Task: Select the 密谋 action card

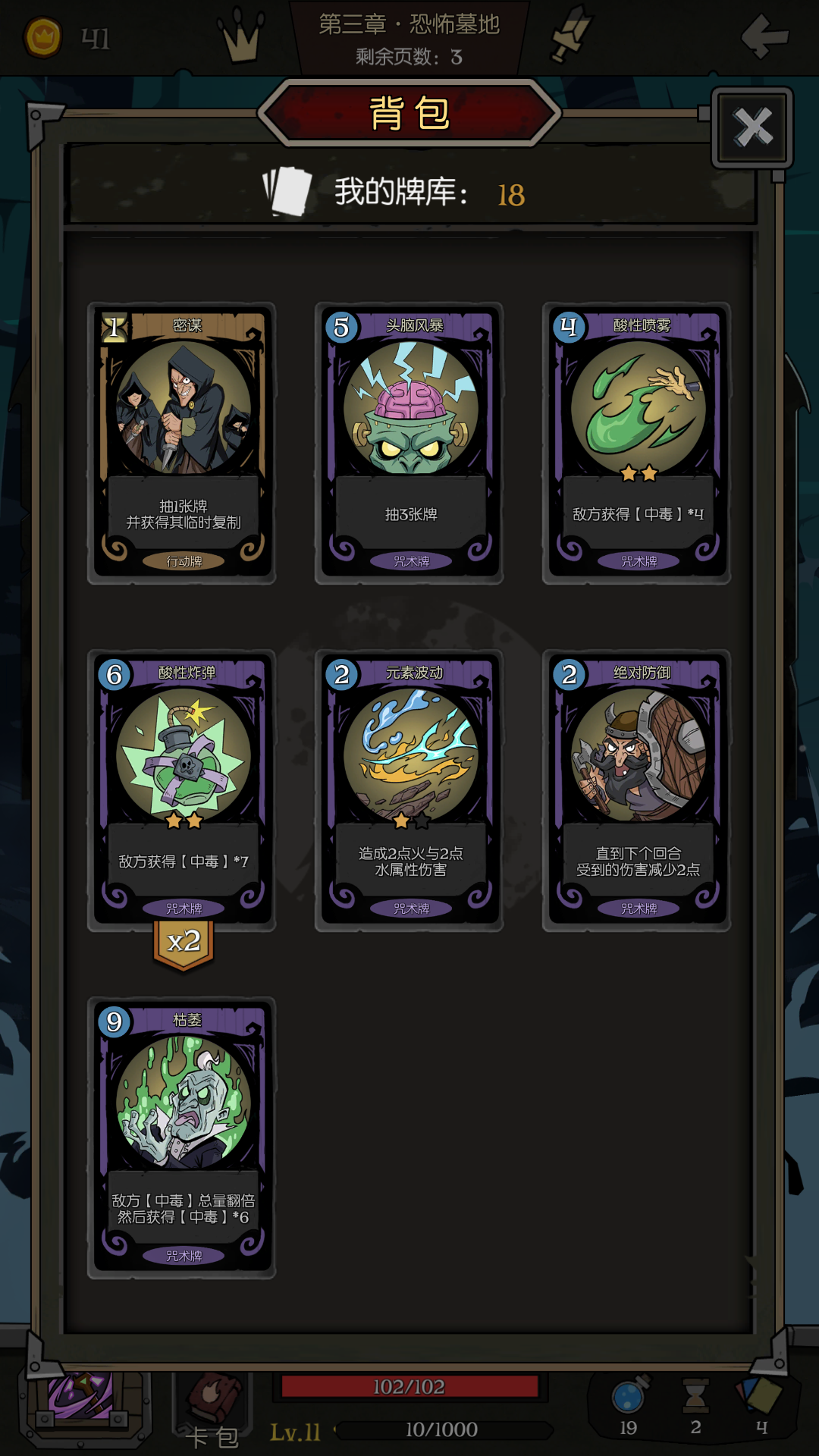Action: [182, 444]
